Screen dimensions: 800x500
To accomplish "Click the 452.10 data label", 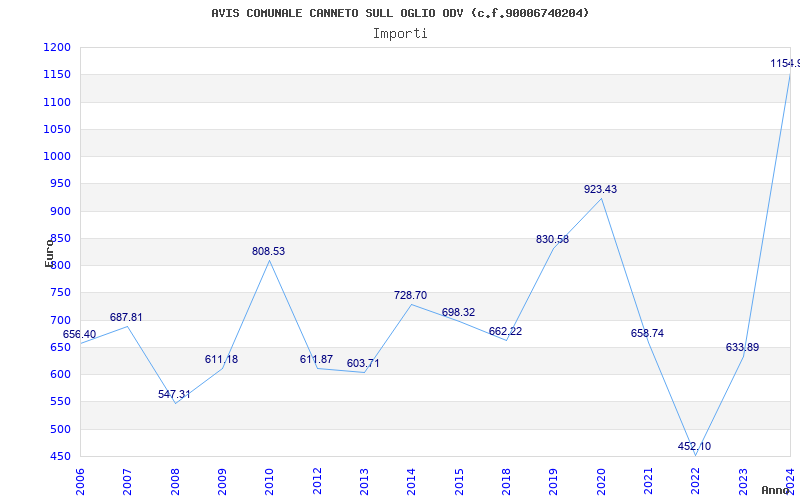I will (694, 446).
